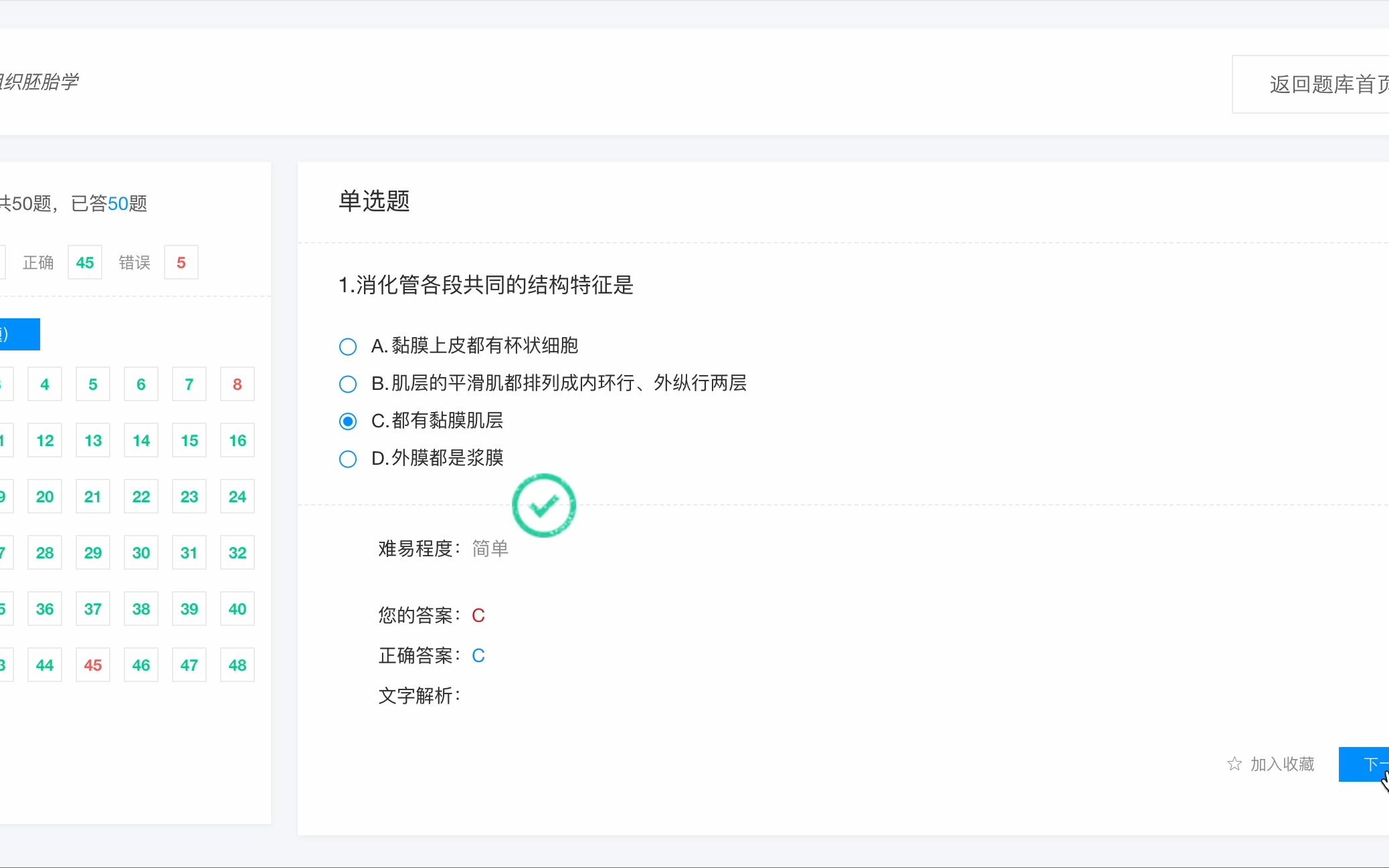This screenshot has height=868, width=1389.
Task: Jump to question 29
Action: pyautogui.click(x=93, y=553)
